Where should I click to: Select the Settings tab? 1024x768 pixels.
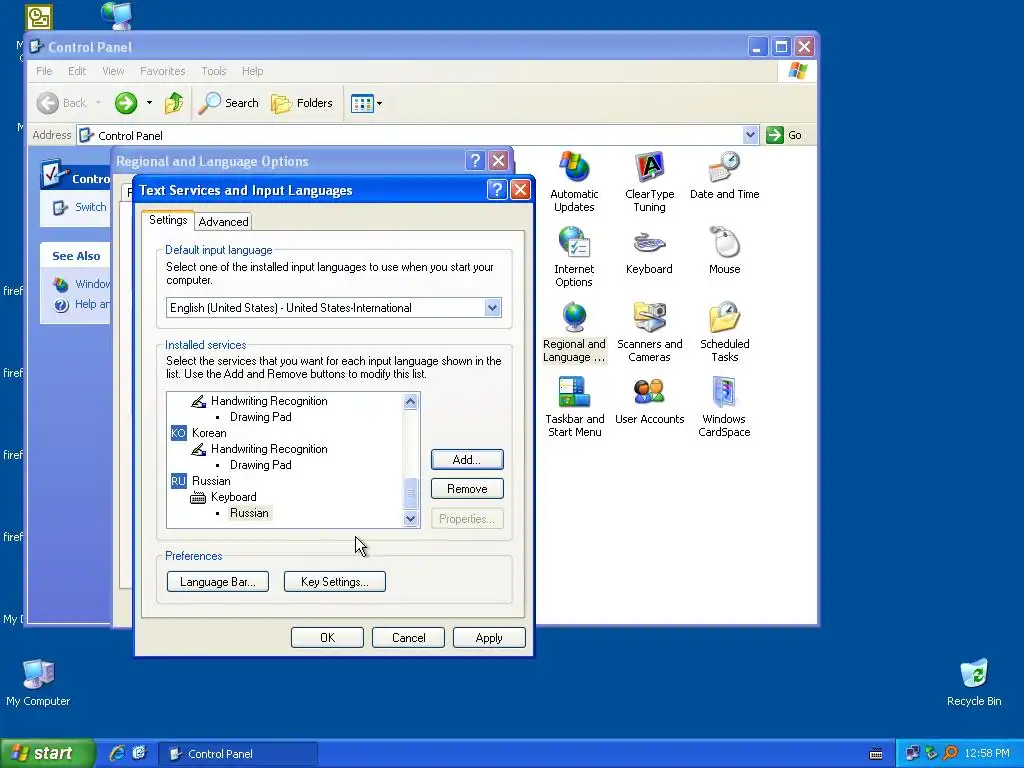pyautogui.click(x=168, y=220)
